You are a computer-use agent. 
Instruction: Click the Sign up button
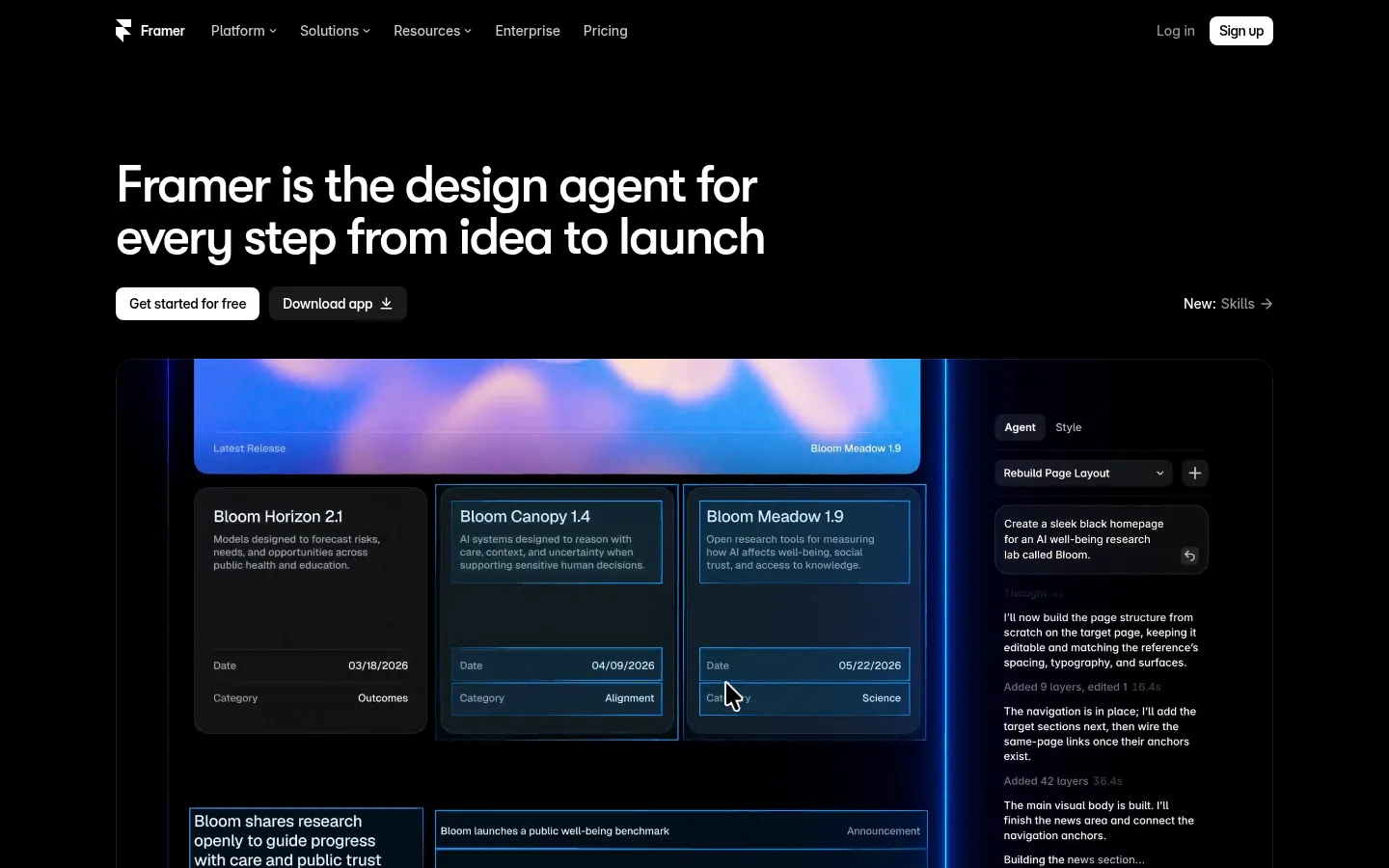coord(1241,31)
